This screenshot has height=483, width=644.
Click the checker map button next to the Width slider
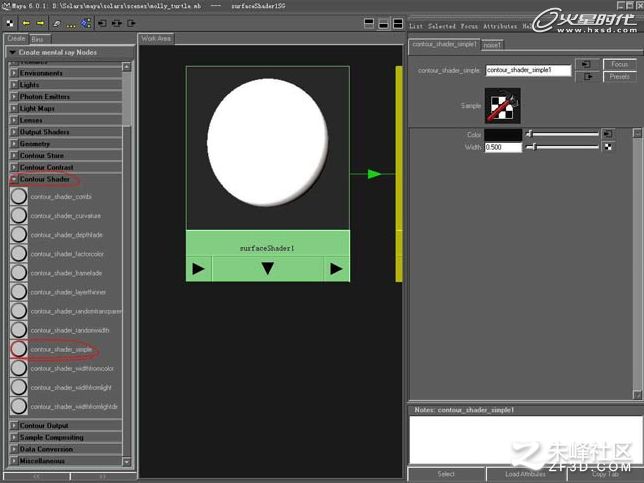(607, 147)
